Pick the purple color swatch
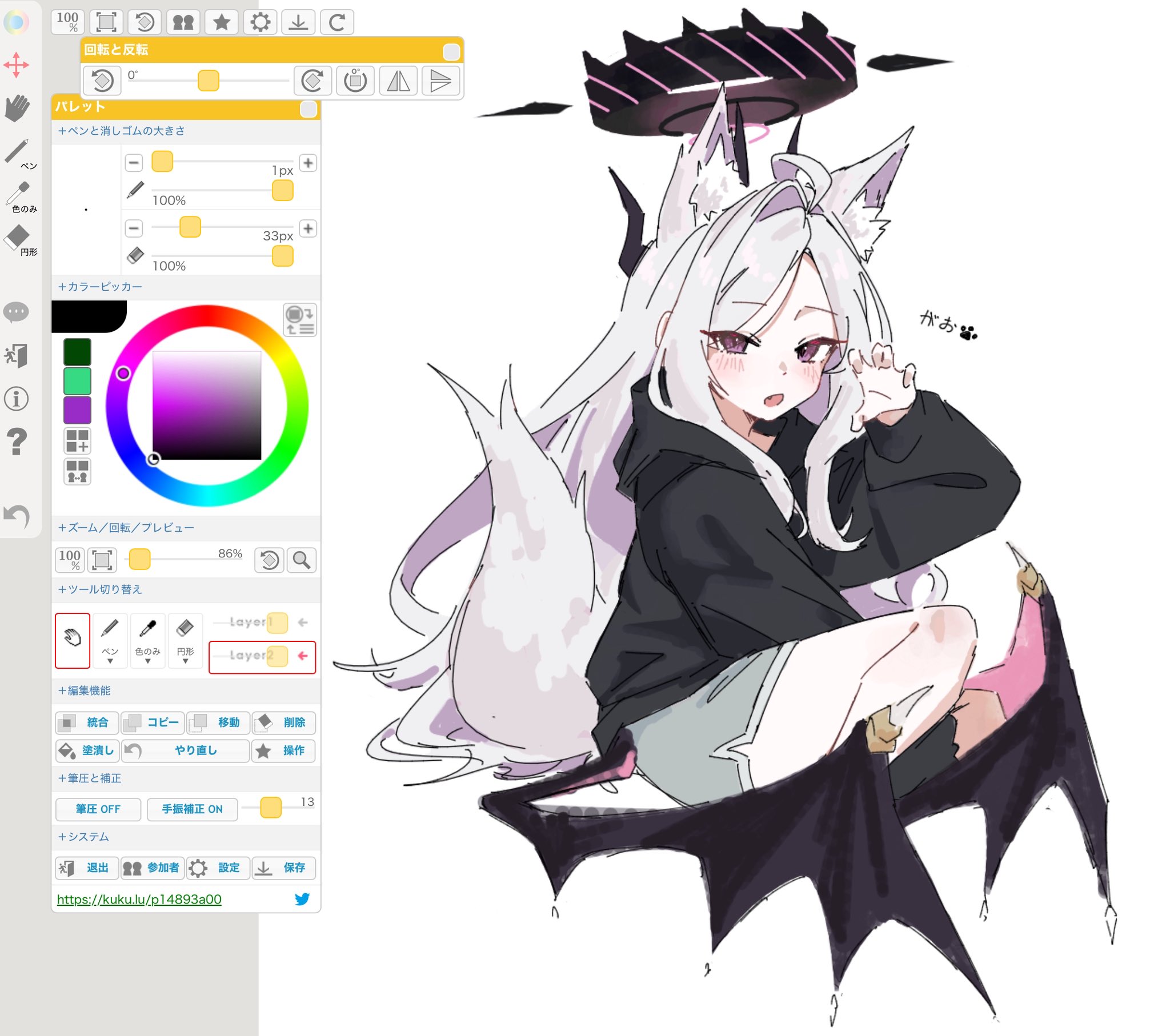This screenshot has height=1036, width=1170. click(77, 409)
